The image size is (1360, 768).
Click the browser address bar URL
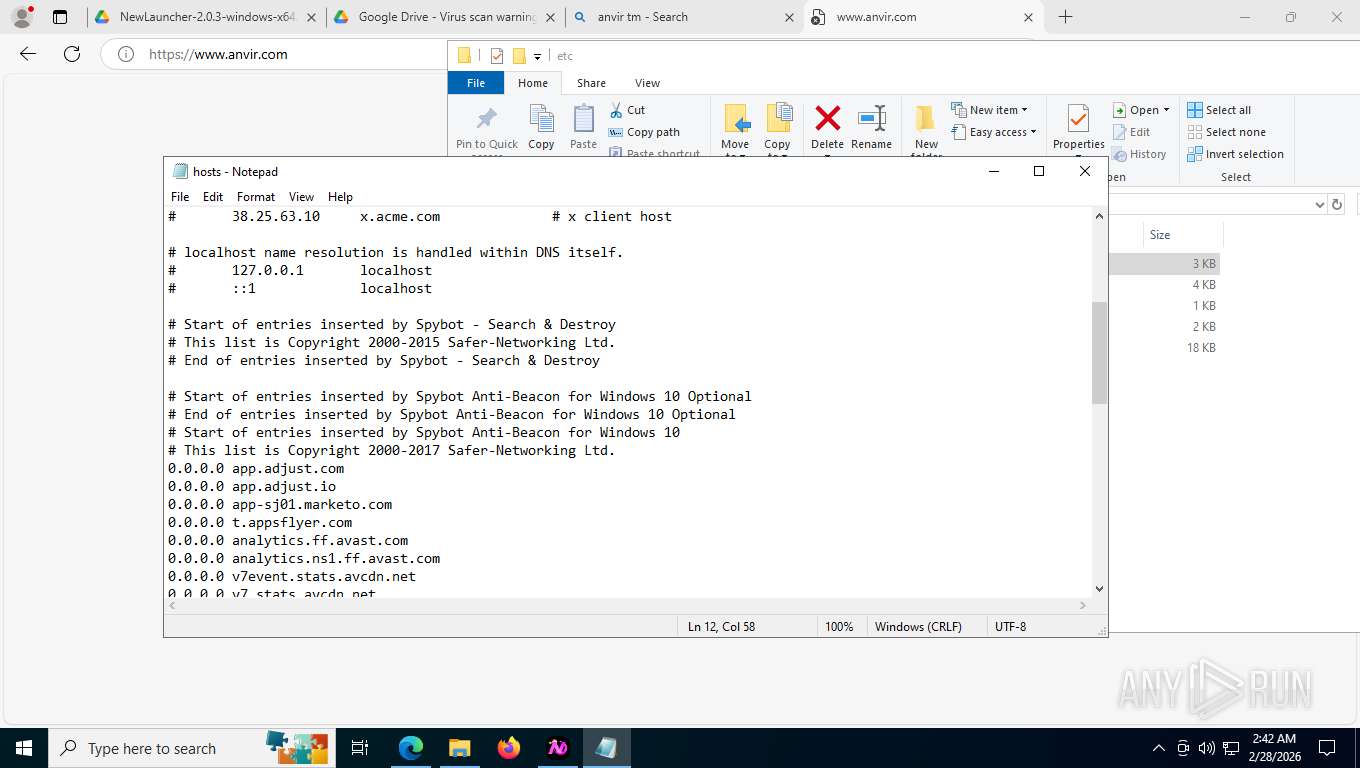point(218,54)
